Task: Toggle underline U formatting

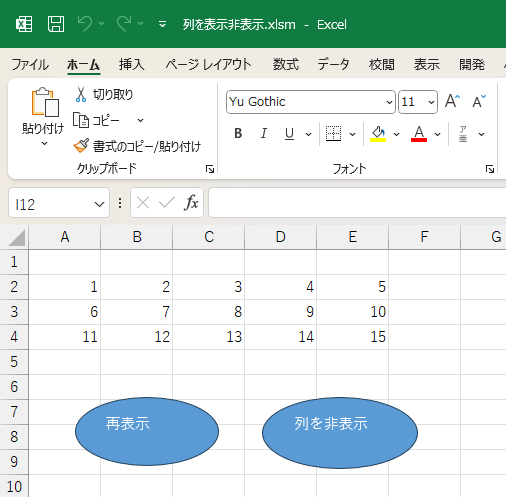Action: coord(289,134)
